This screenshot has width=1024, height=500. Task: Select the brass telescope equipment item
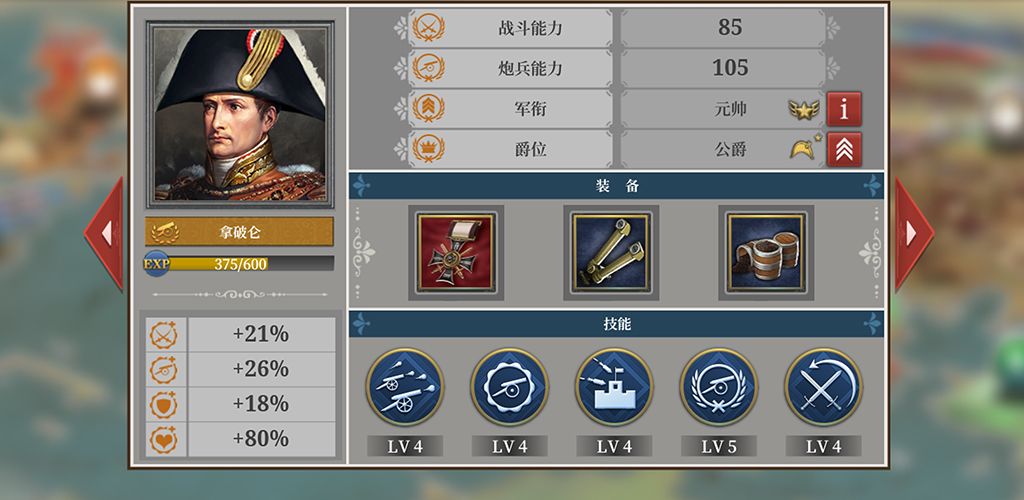pos(611,253)
